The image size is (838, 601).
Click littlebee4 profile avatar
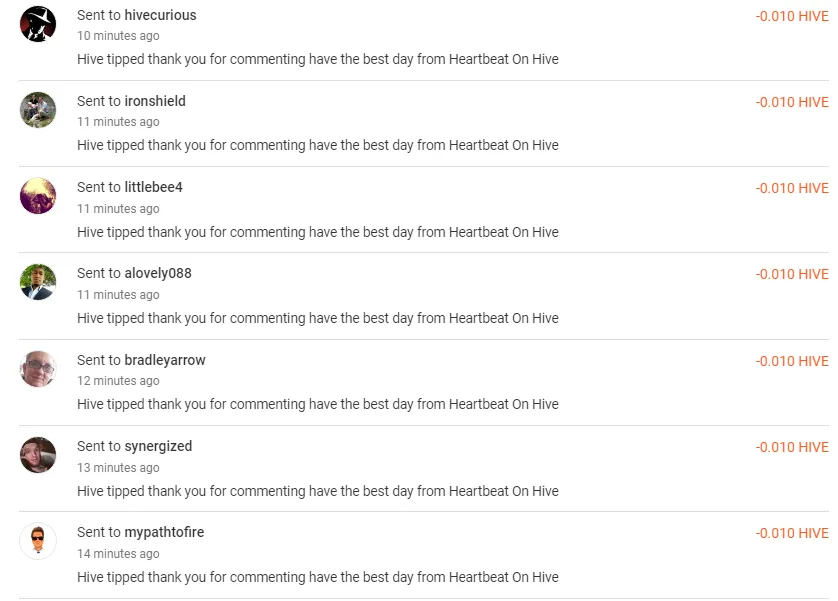(38, 196)
